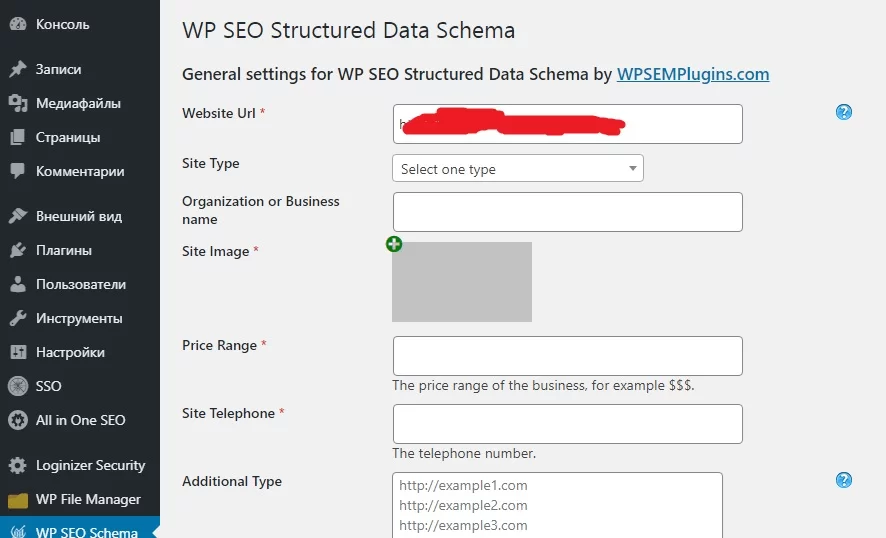Open Пользователи in the sidebar
The width and height of the screenshot is (886, 538).
pyautogui.click(x=81, y=284)
